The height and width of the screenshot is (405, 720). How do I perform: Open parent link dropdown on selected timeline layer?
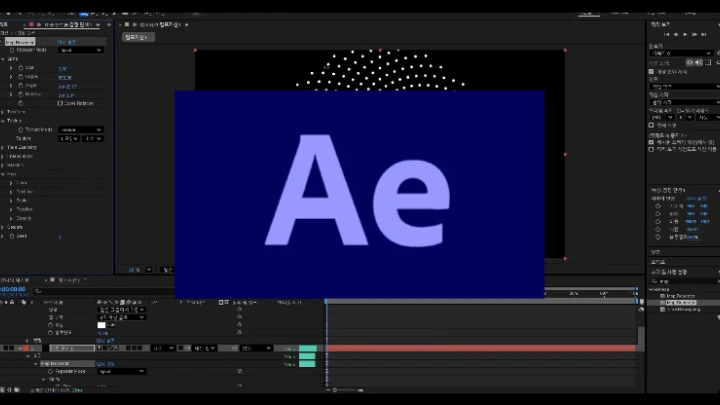tap(256, 348)
